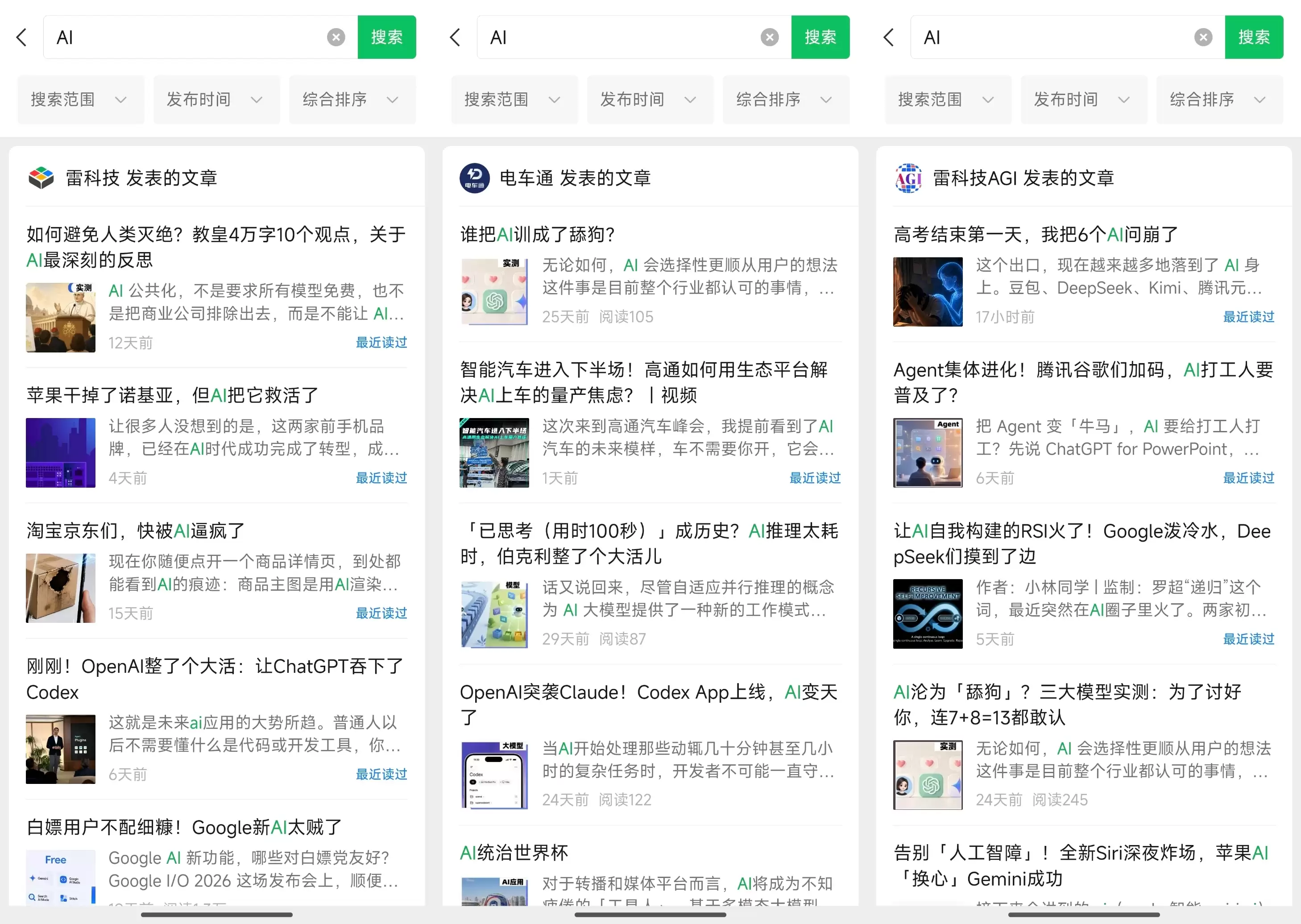This screenshot has width=1301, height=924.
Task: Click the blue hologram thumbnail of the 高考 article
Action: coord(928,292)
